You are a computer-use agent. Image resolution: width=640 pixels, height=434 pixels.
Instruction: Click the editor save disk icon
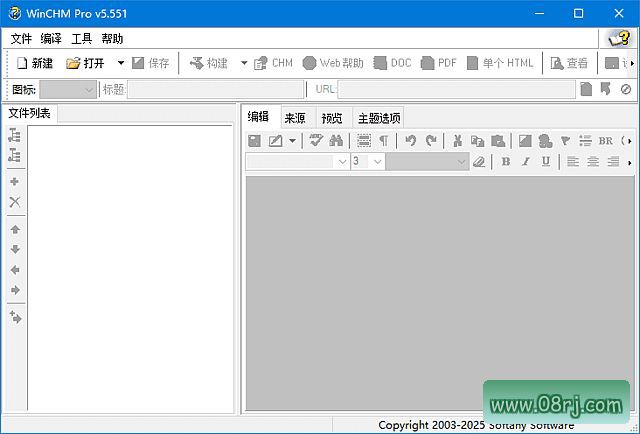tap(254, 141)
